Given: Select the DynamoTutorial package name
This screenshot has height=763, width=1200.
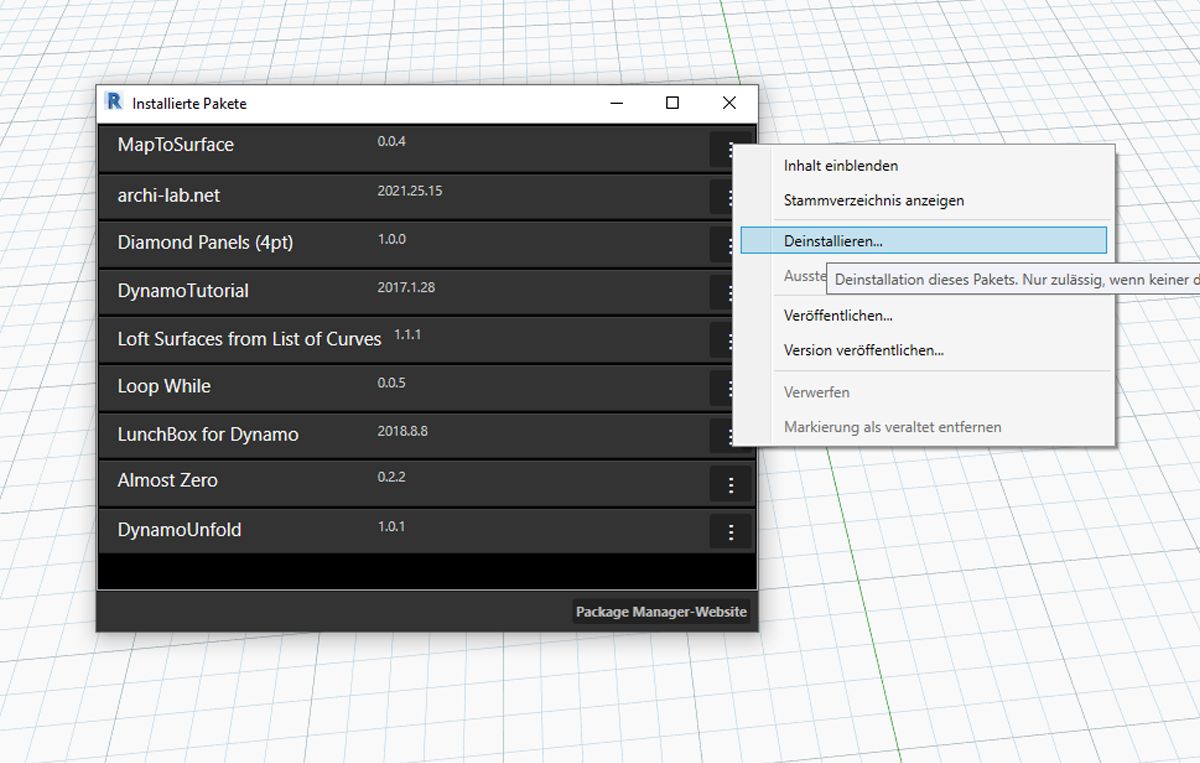Looking at the screenshot, I should pyautogui.click(x=183, y=291).
